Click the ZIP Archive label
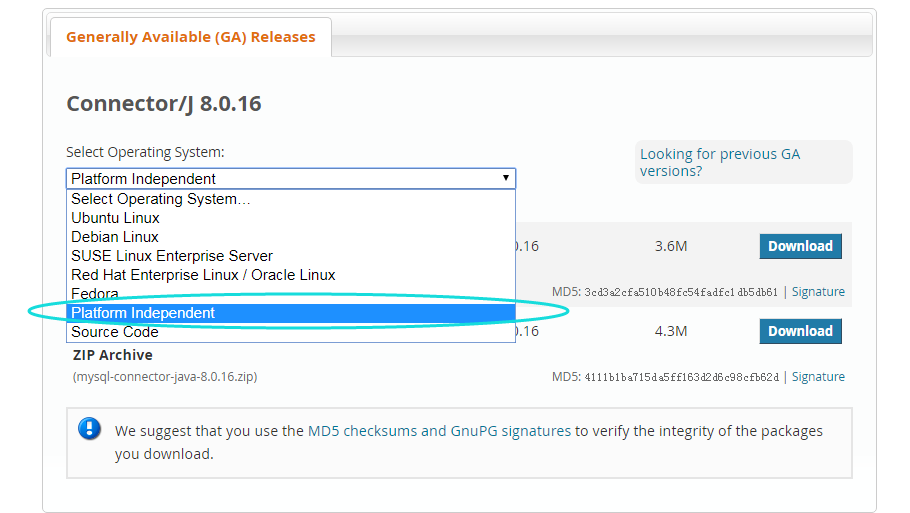Screen dimensions: 910x513 [113, 355]
